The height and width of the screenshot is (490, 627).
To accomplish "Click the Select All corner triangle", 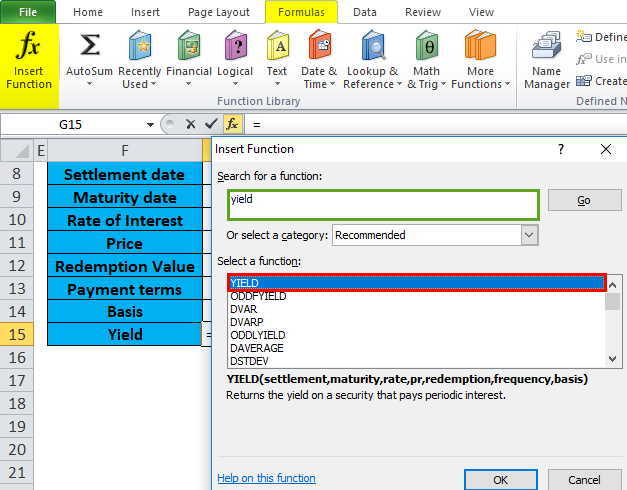I will click(18, 150).
